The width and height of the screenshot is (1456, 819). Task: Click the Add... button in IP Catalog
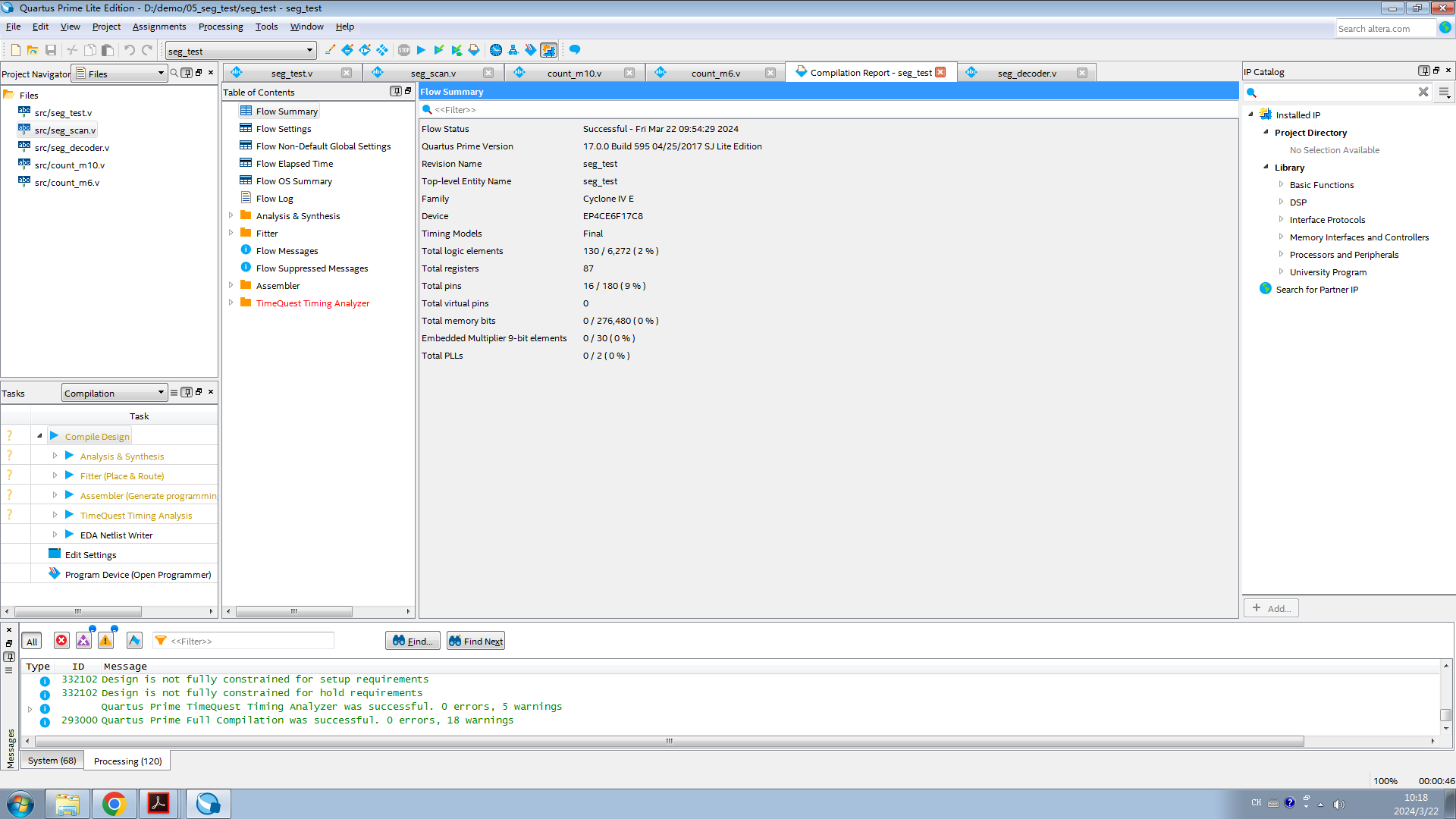pyautogui.click(x=1271, y=608)
